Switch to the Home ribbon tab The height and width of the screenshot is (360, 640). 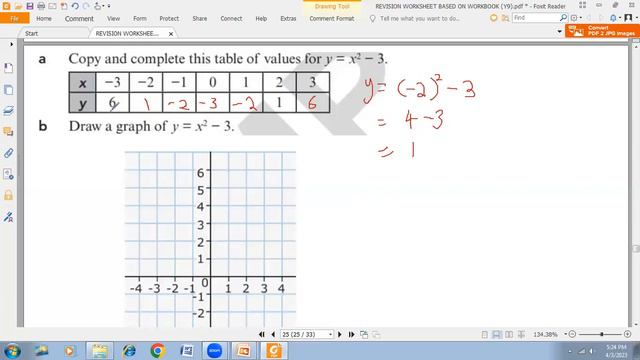click(x=44, y=18)
